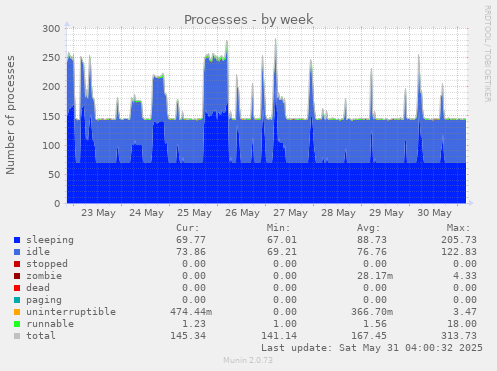Image resolution: width=497 pixels, height=371 pixels.
Task: Select the 'dead' legend label
Action: click(38, 288)
